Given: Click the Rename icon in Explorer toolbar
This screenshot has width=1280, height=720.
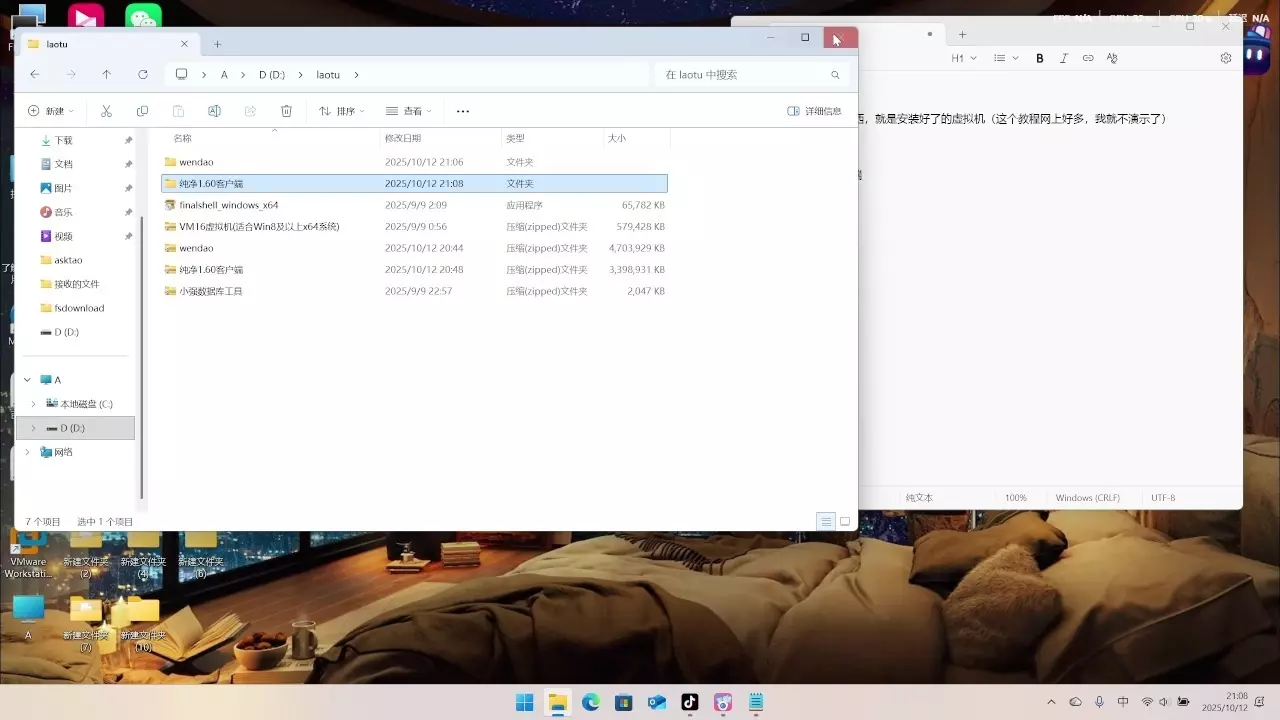Looking at the screenshot, I should (214, 111).
